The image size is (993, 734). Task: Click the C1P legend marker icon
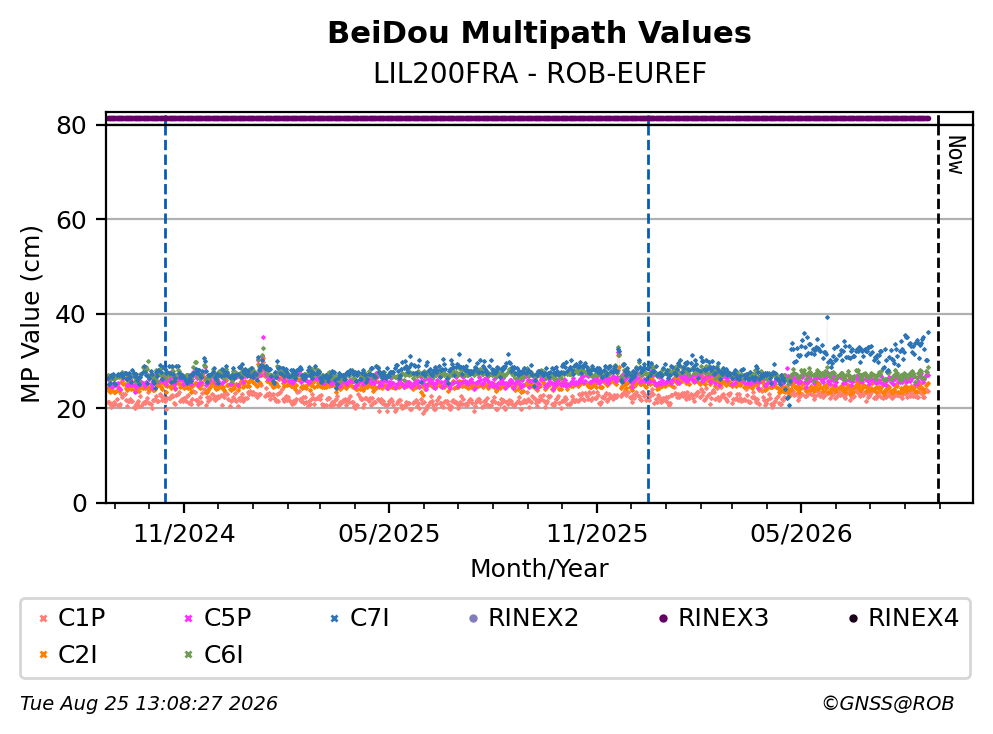tap(44, 618)
